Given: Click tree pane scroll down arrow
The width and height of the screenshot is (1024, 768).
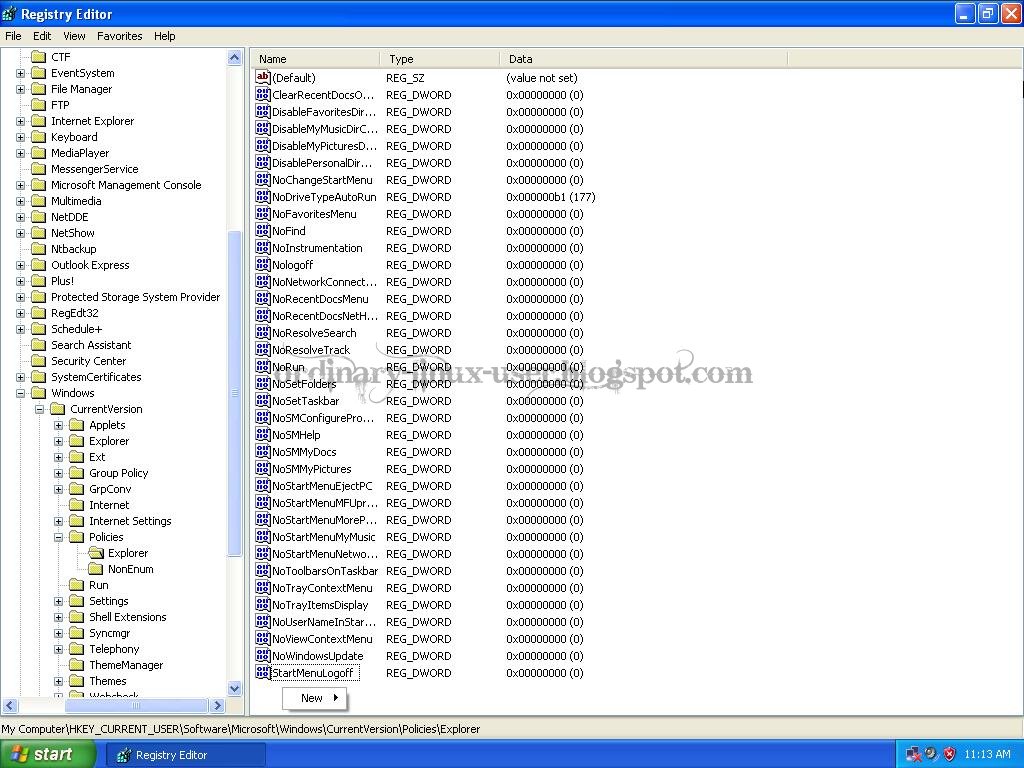Looking at the screenshot, I should [234, 688].
